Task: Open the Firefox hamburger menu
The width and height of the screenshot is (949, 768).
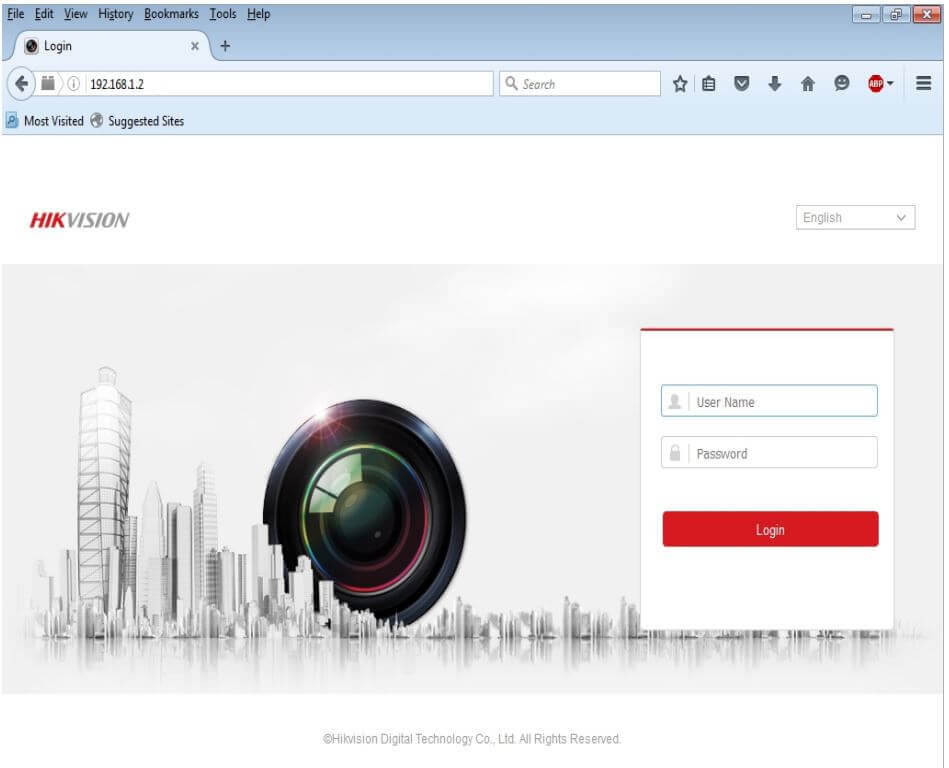Action: [x=923, y=84]
